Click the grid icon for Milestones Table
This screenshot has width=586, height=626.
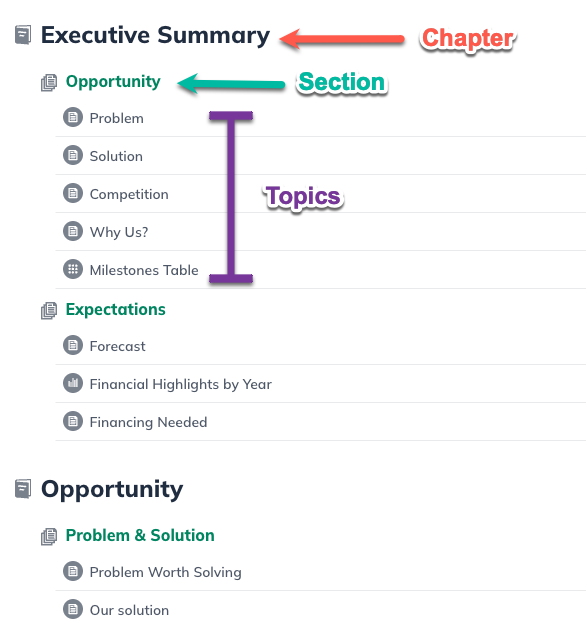coord(73,269)
